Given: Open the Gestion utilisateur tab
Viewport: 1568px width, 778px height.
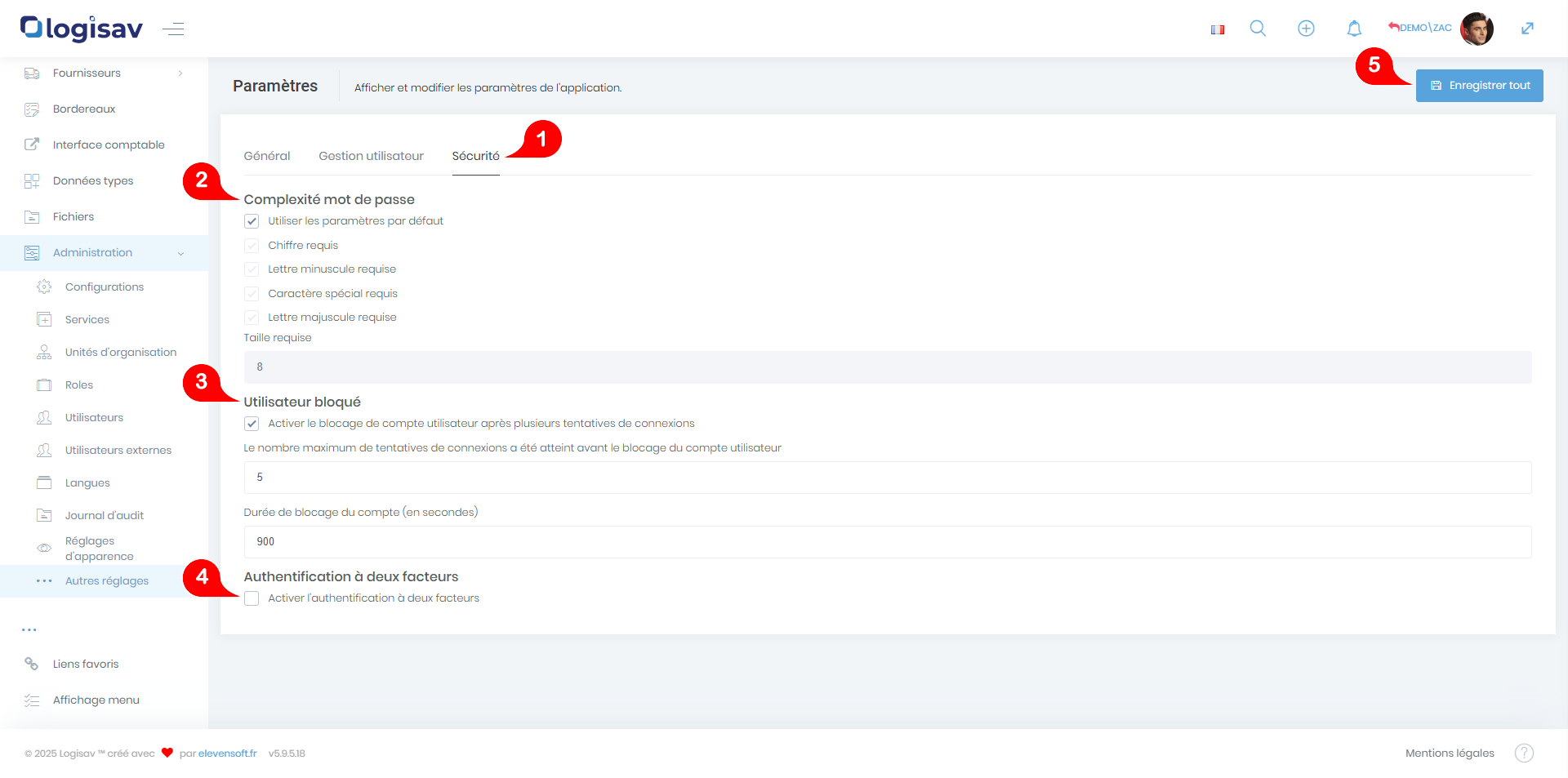Looking at the screenshot, I should pyautogui.click(x=371, y=156).
